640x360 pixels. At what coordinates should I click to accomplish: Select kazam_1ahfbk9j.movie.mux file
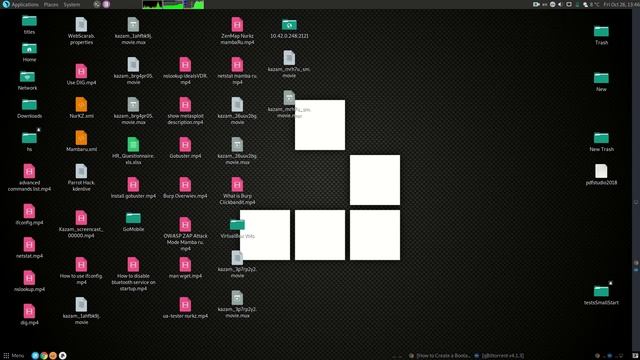pyautogui.click(x=133, y=31)
